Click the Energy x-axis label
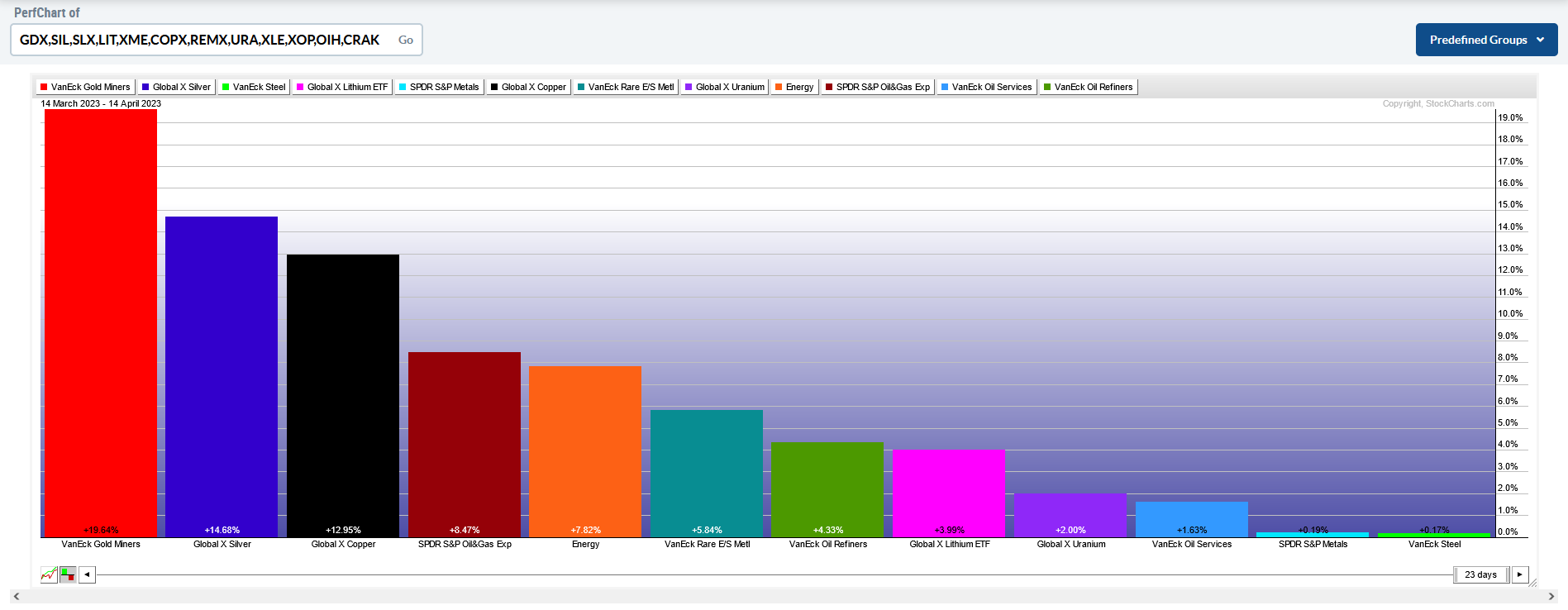1568x610 pixels. click(585, 544)
